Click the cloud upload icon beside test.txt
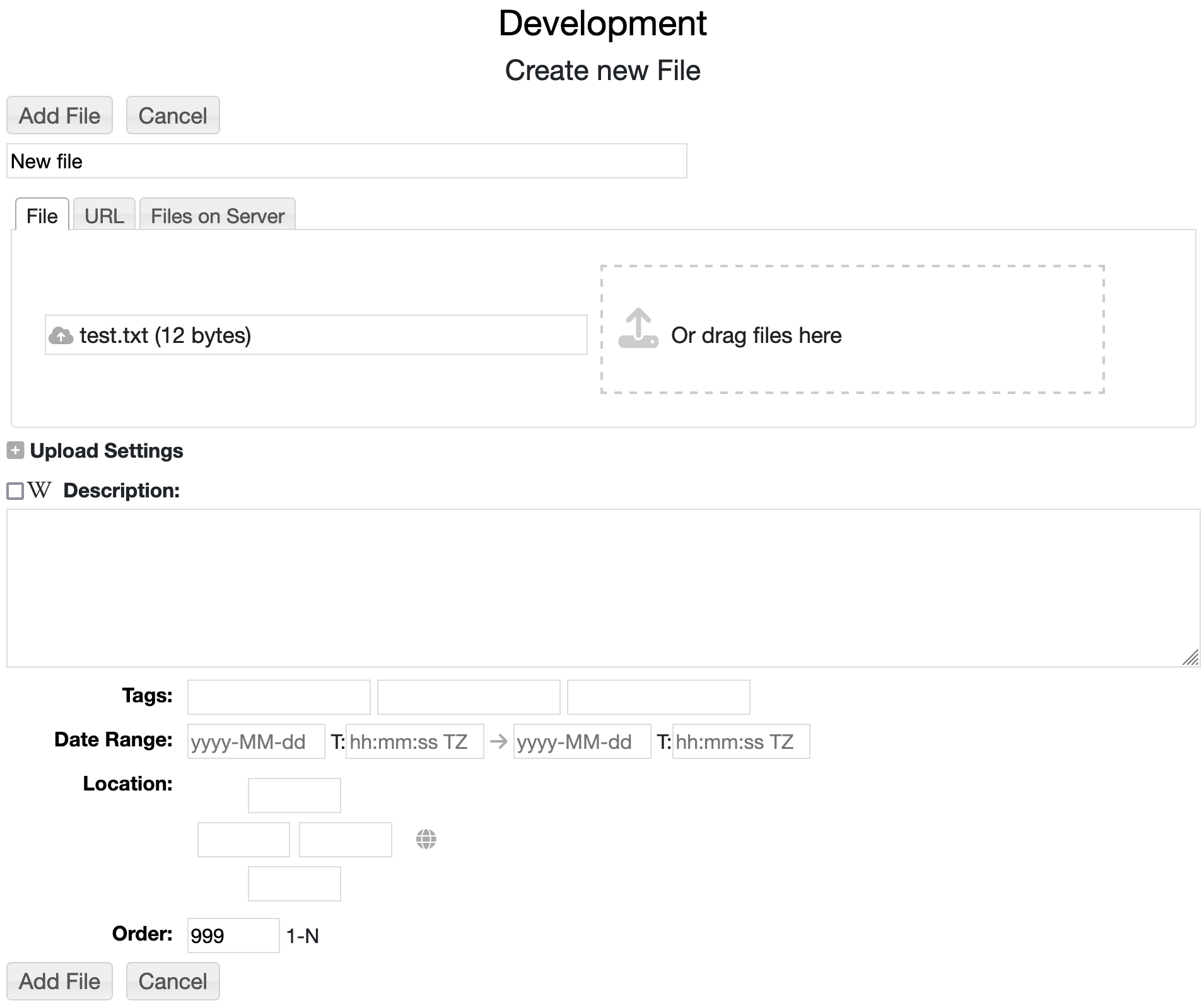 pyautogui.click(x=61, y=335)
